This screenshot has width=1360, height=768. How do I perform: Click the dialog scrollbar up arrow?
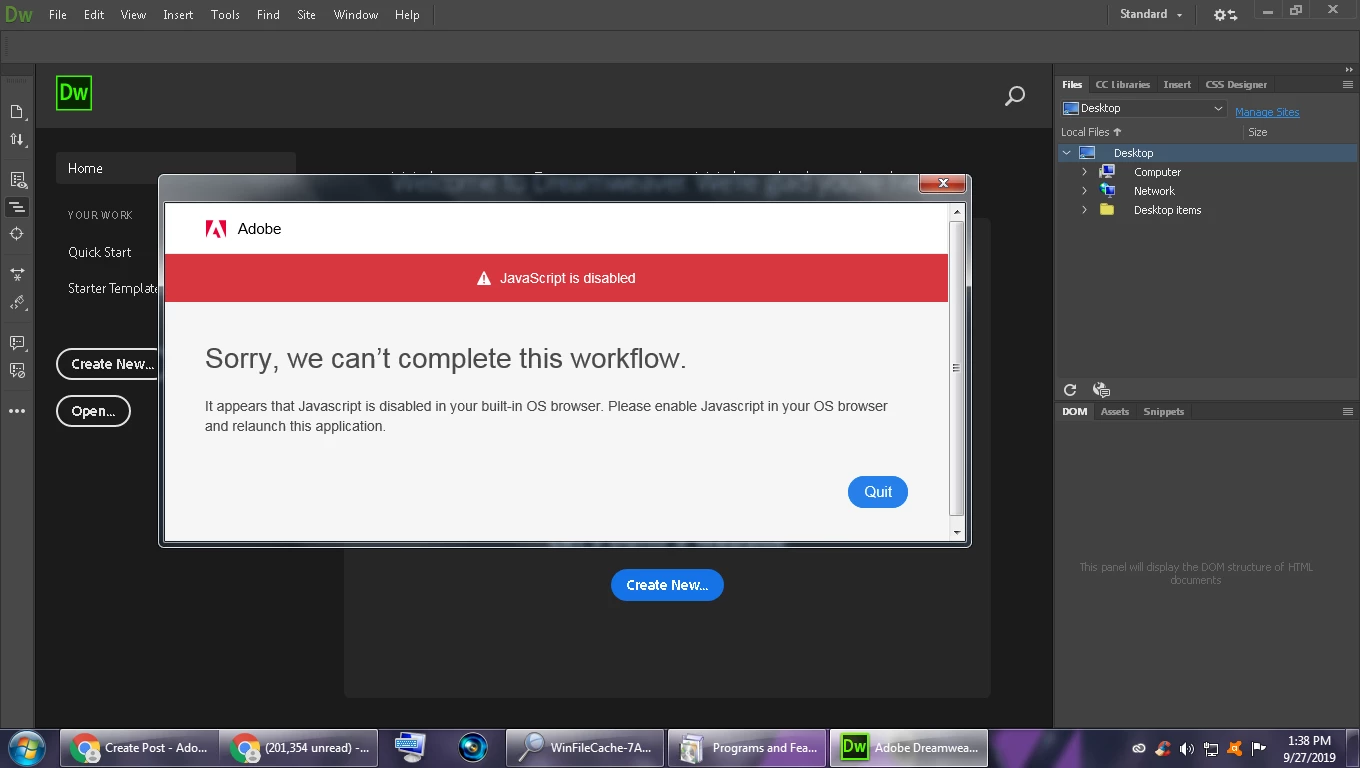coord(957,212)
